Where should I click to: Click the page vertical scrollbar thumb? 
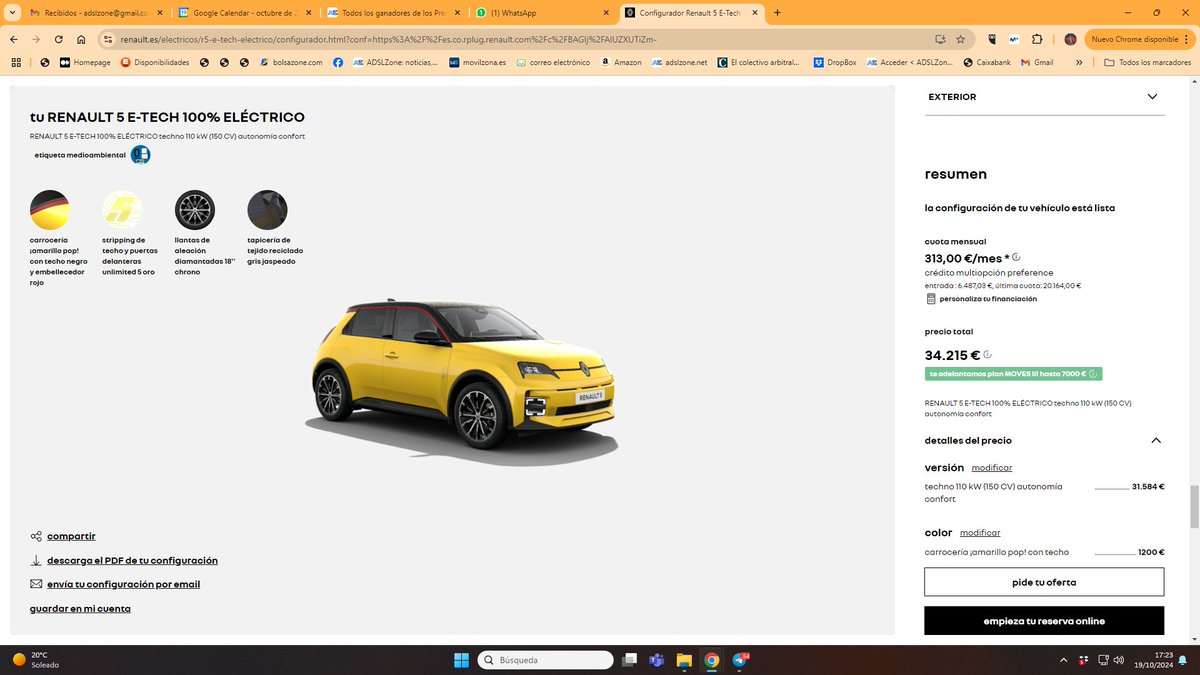(1194, 505)
